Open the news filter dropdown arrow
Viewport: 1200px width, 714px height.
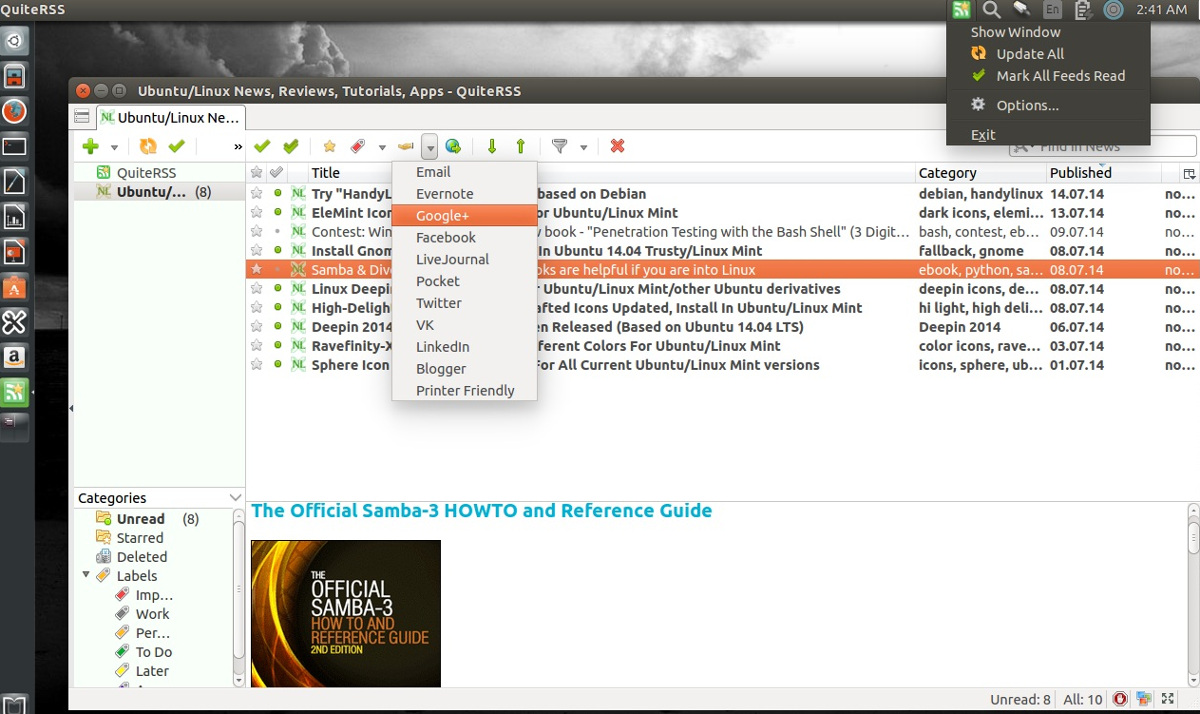click(x=583, y=148)
